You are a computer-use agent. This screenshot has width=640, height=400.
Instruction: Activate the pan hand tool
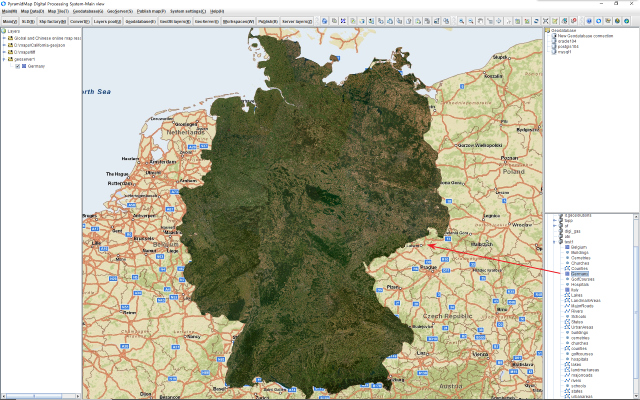point(480,21)
